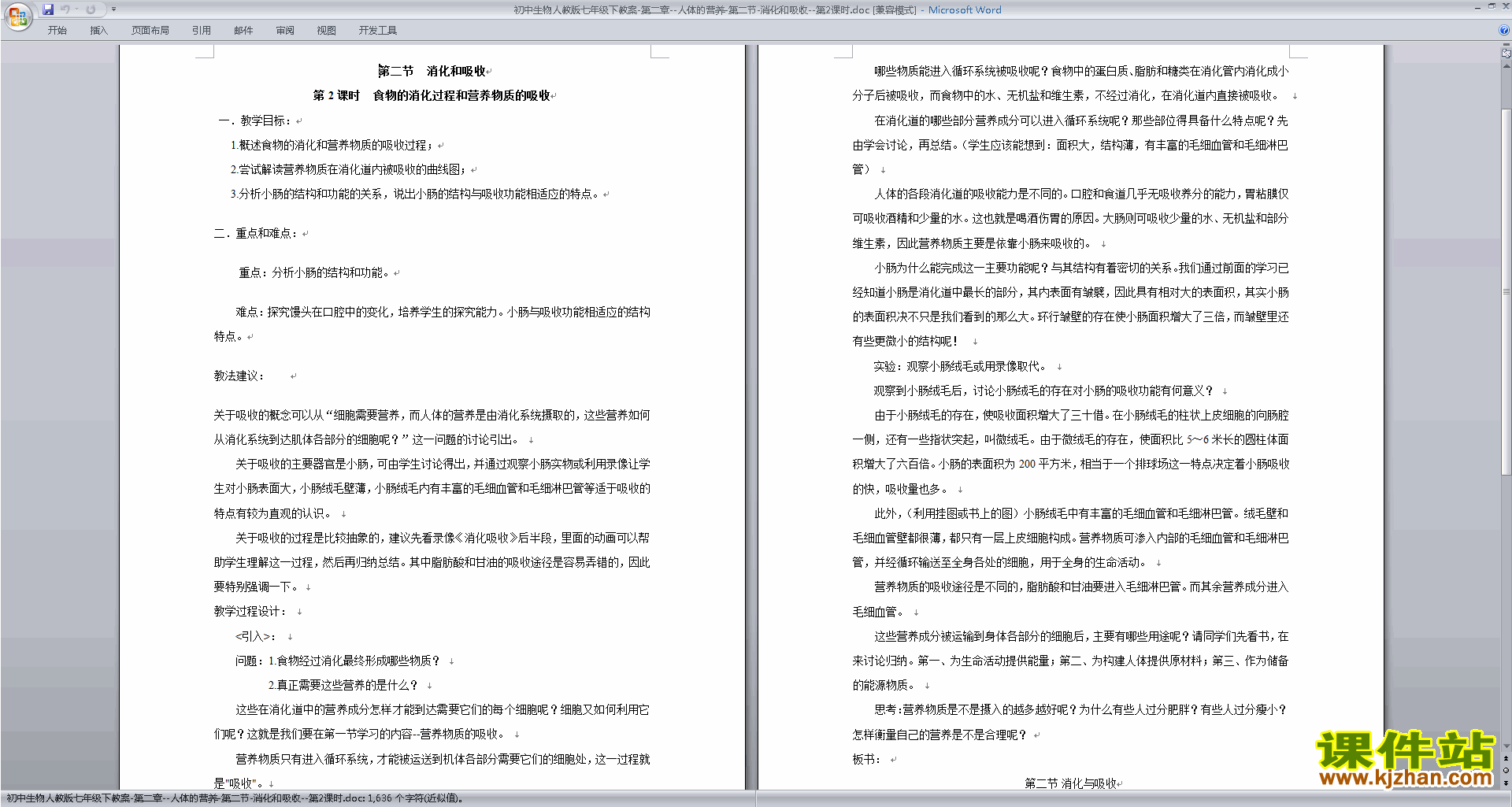Redo the action with the repeat arrow
Viewport: 1512px width, 807px height.
[91, 9]
